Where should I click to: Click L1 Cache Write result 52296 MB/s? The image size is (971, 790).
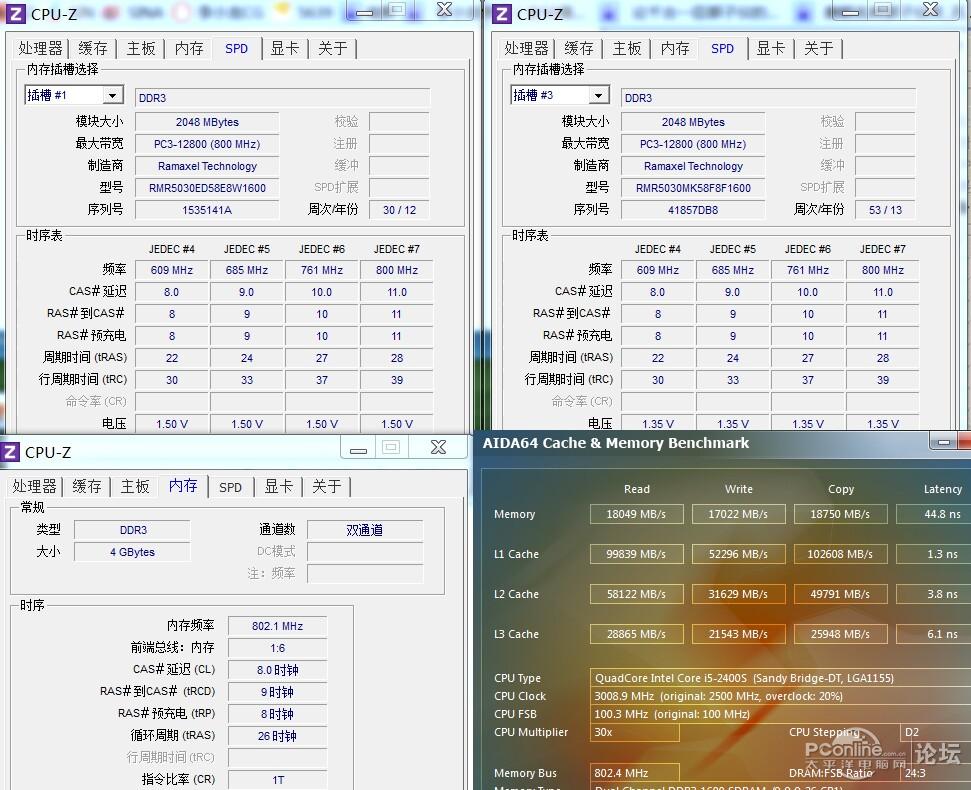(x=738, y=554)
